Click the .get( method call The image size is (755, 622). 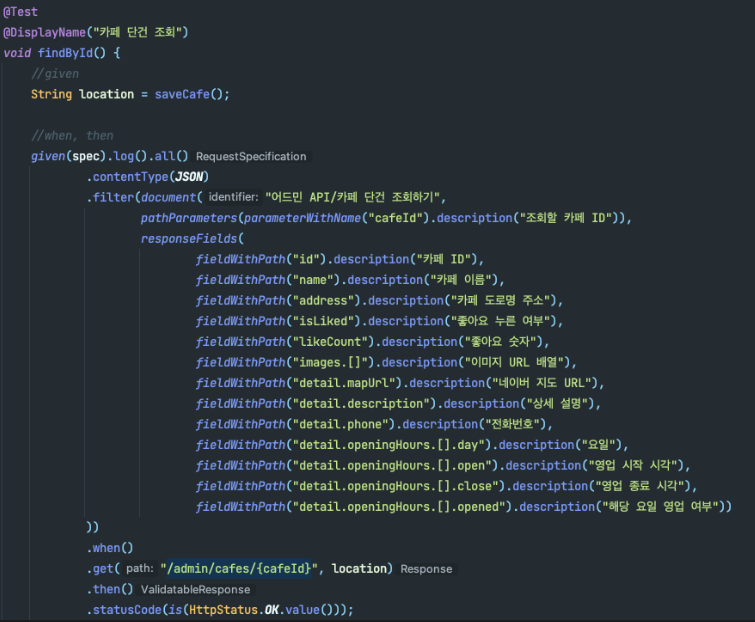(x=103, y=569)
